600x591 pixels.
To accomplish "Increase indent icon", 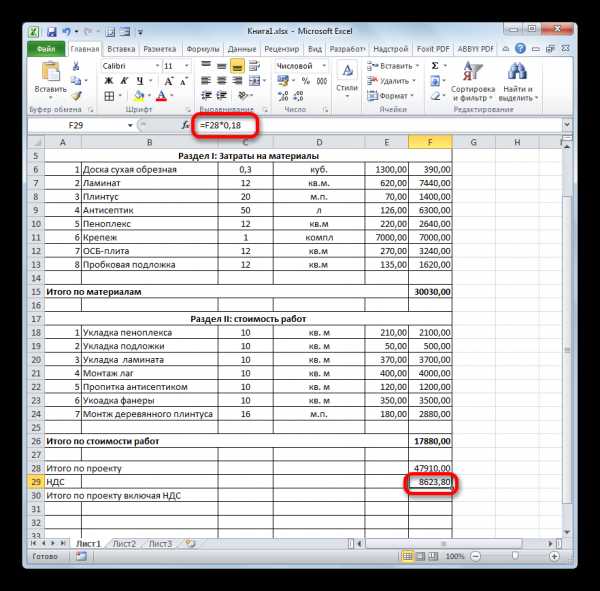I will click(x=222, y=96).
